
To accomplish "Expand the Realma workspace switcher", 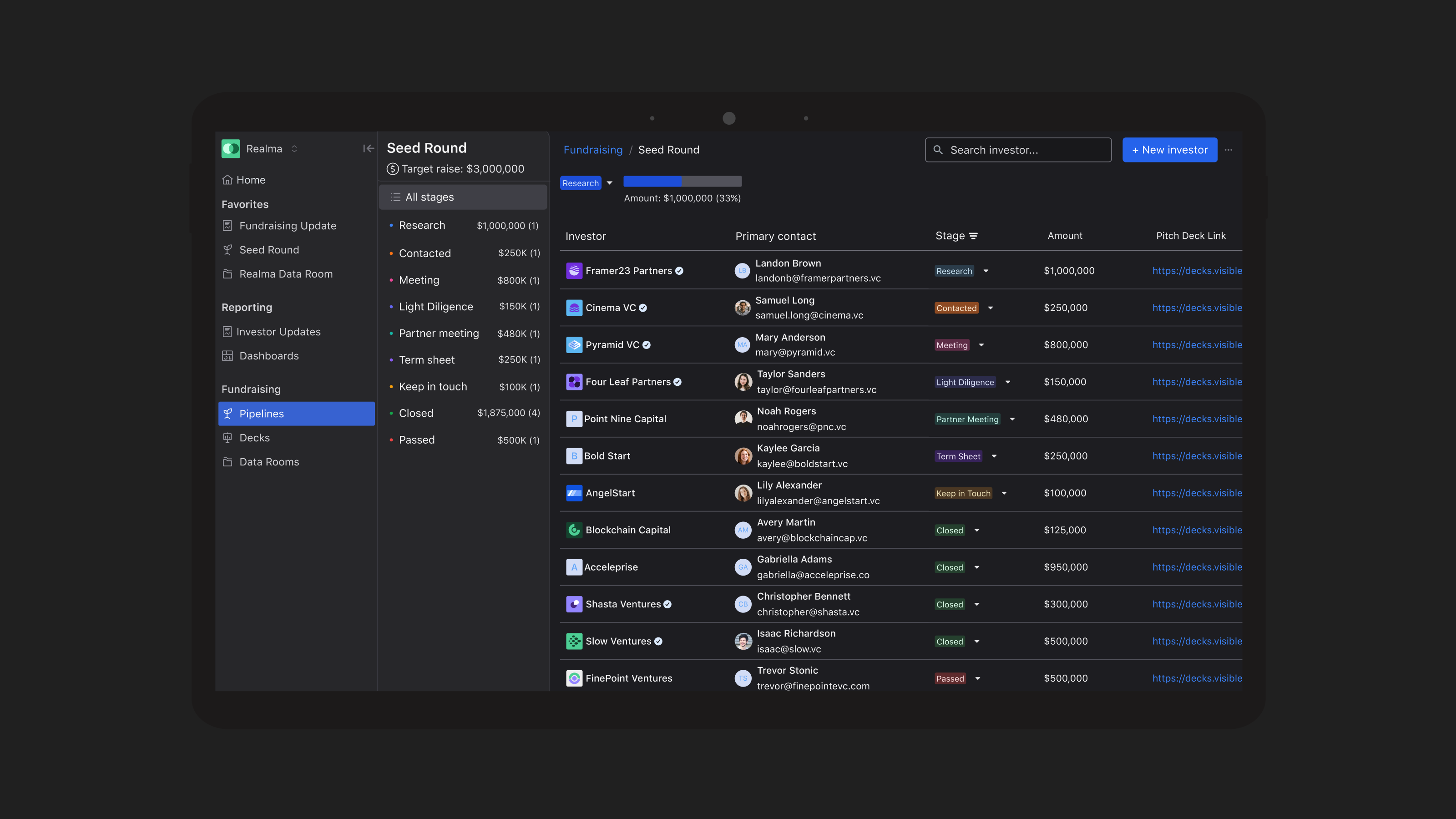I will [294, 149].
